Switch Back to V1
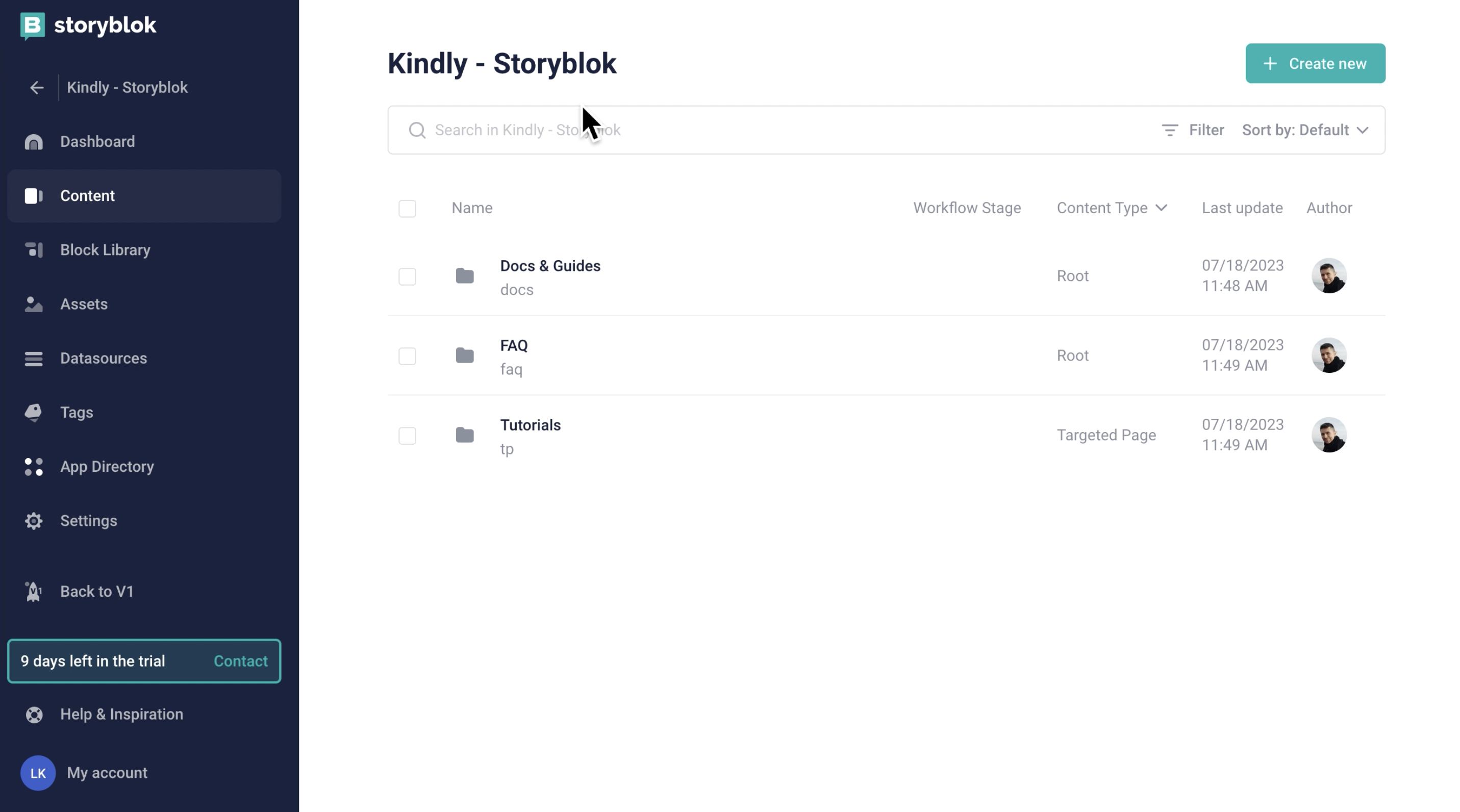Image resolution: width=1460 pixels, height=812 pixels. [144, 592]
